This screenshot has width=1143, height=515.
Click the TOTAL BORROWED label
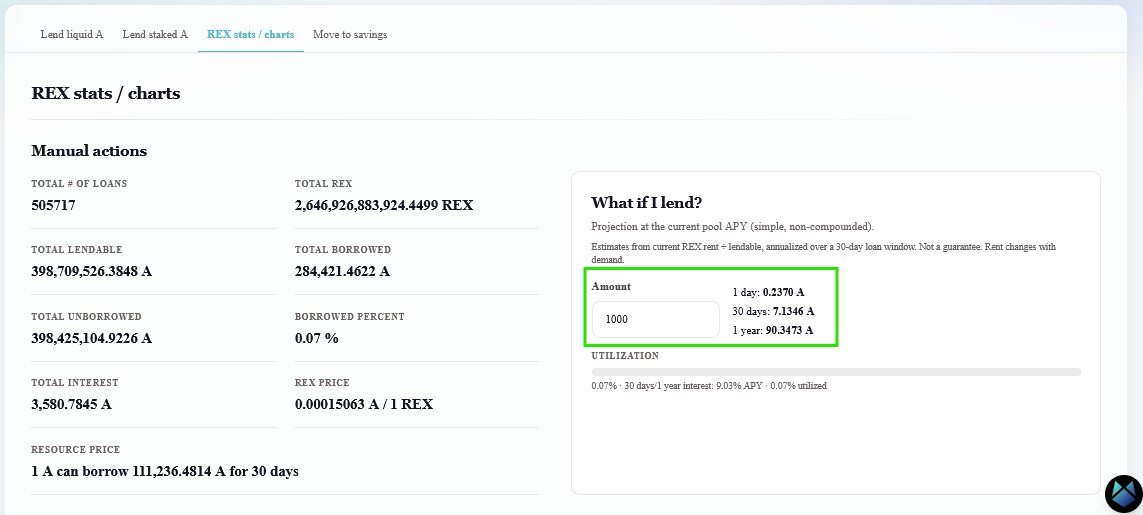(343, 249)
